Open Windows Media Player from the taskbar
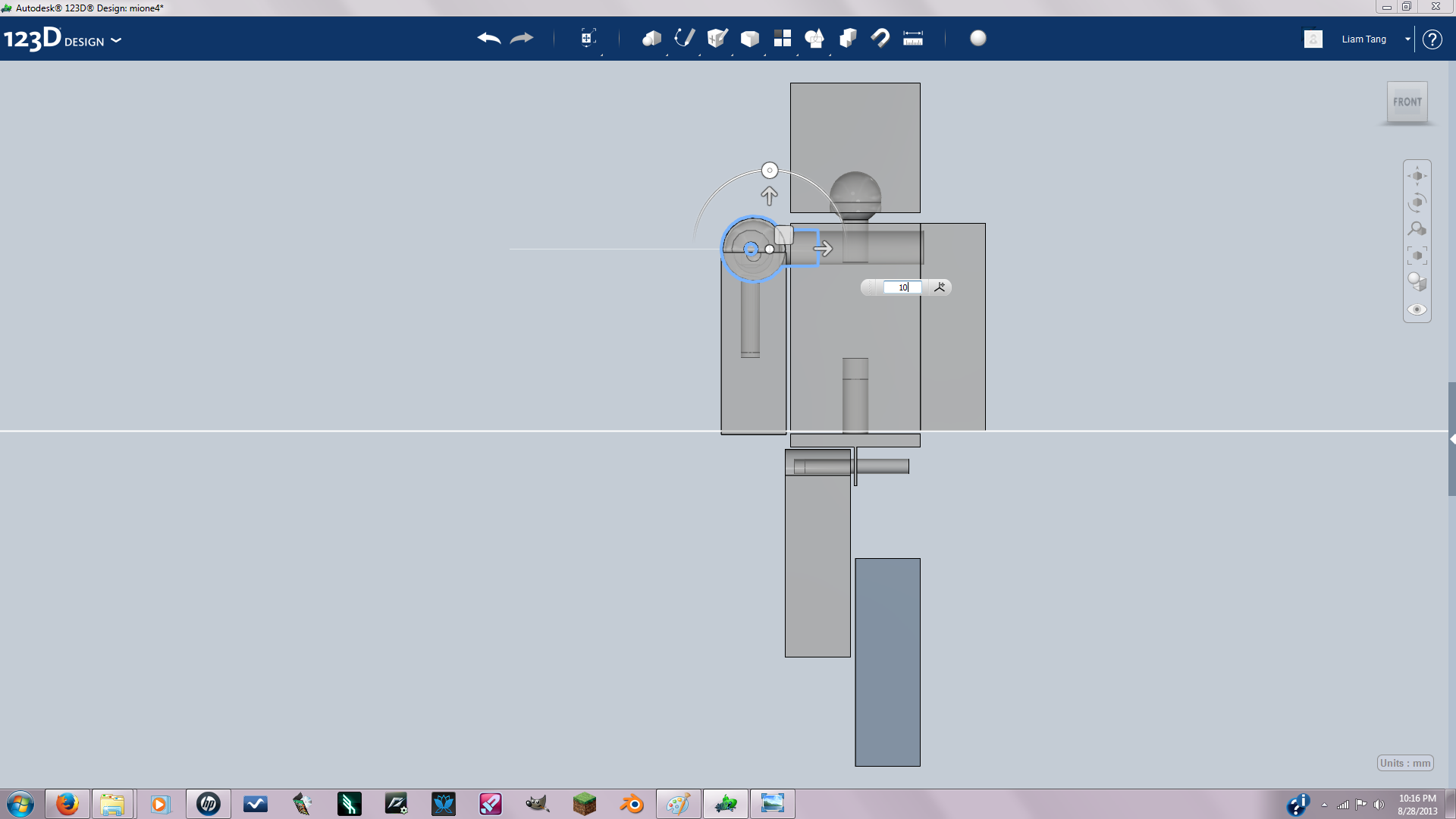Image resolution: width=1456 pixels, height=819 pixels. pyautogui.click(x=159, y=804)
